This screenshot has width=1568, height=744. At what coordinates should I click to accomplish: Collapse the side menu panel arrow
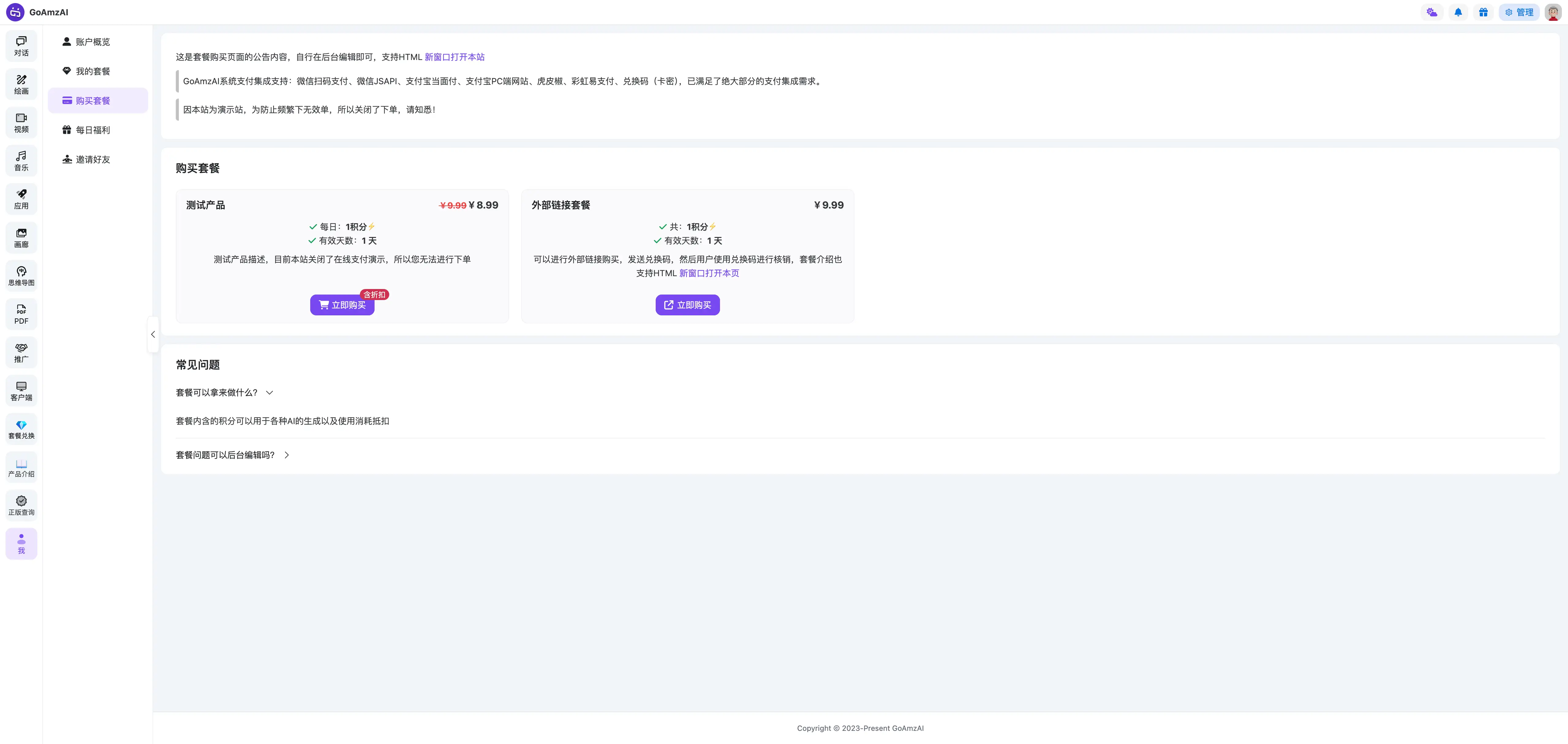click(153, 335)
